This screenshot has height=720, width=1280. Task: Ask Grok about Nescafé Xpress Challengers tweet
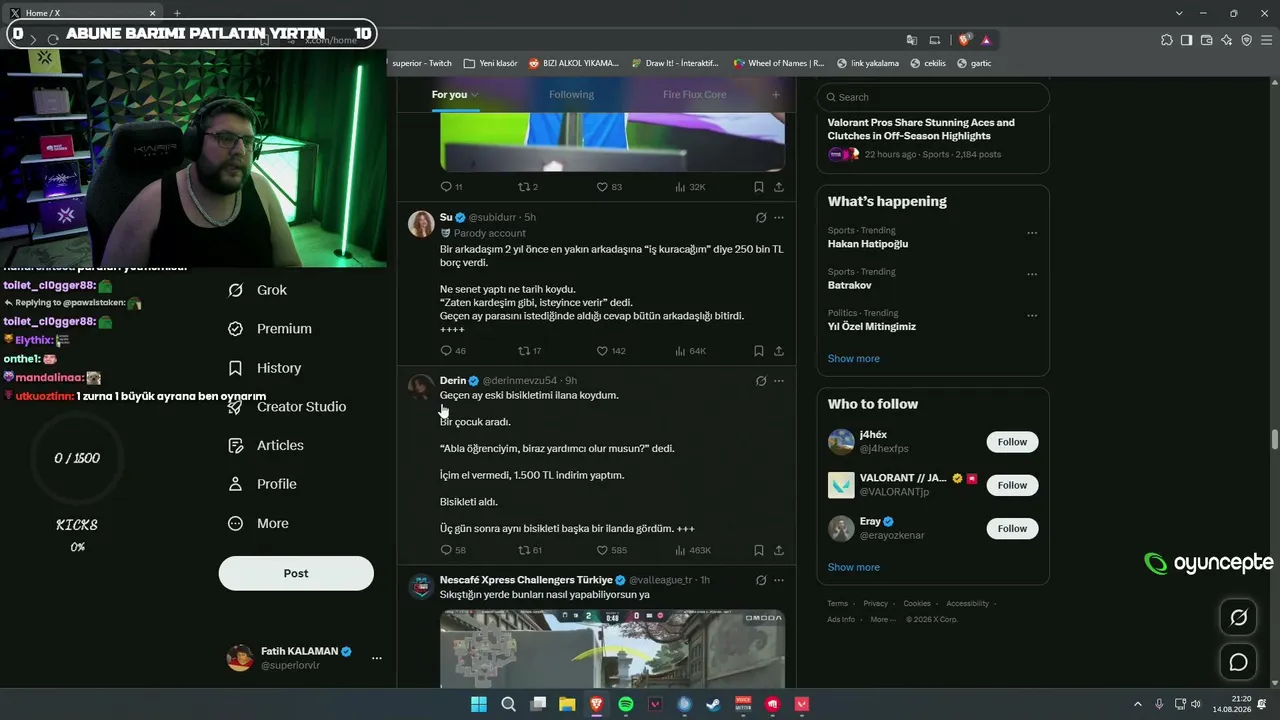pos(761,580)
